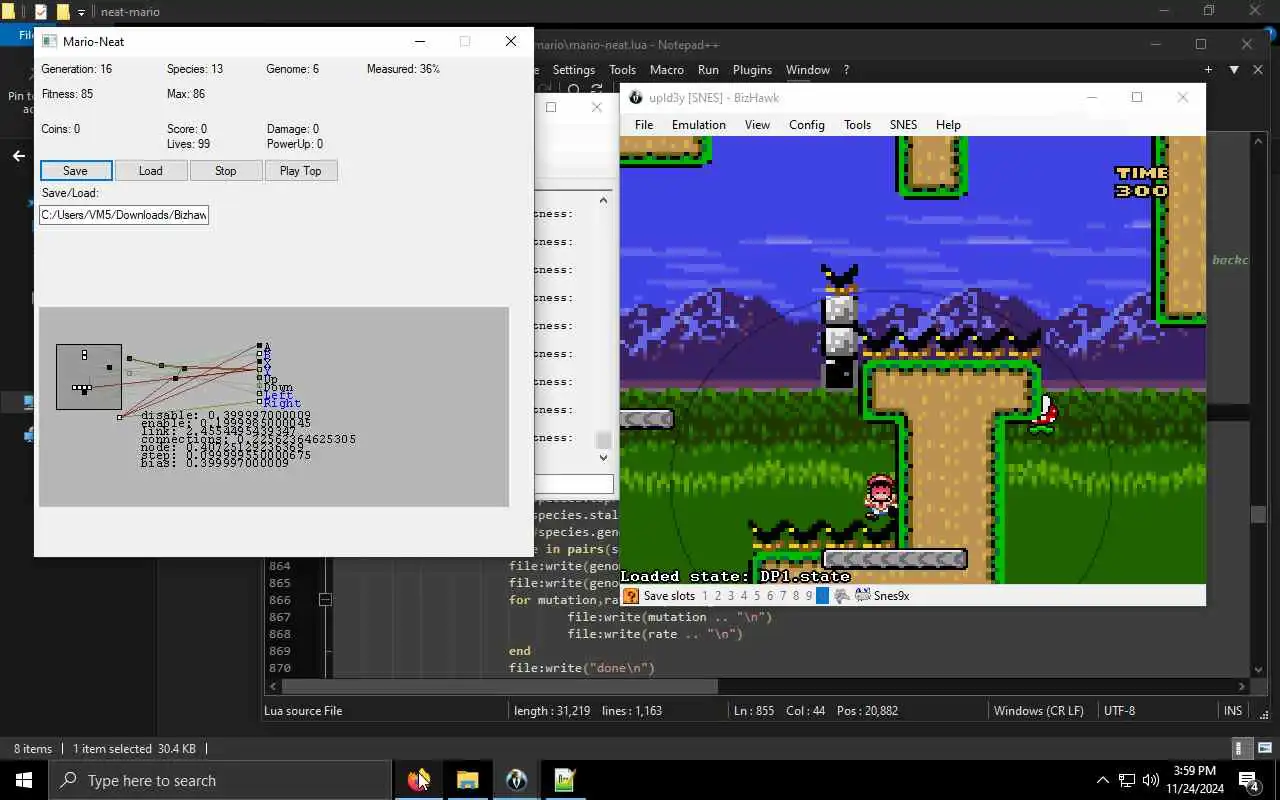Click the Play Top button
Viewport: 1280px width, 800px height.
tap(301, 171)
